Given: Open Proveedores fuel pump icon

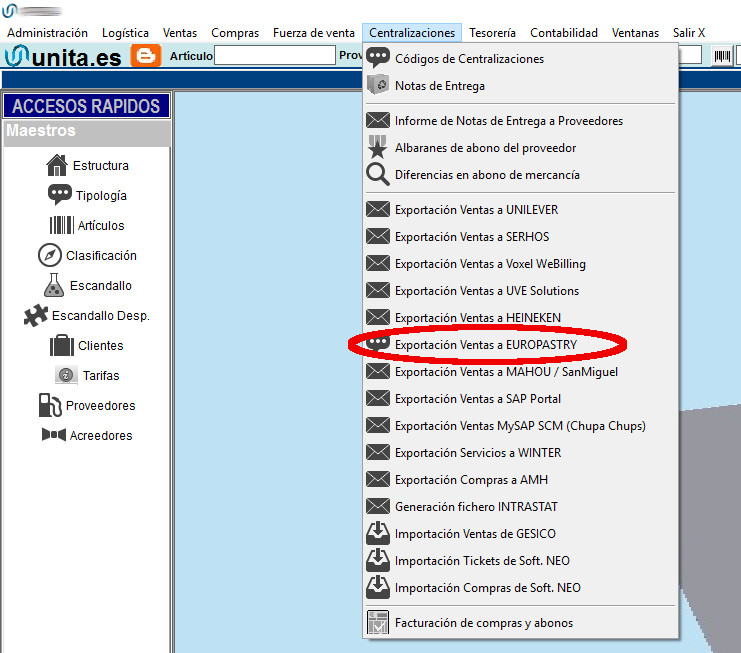Looking at the screenshot, I should coord(50,405).
